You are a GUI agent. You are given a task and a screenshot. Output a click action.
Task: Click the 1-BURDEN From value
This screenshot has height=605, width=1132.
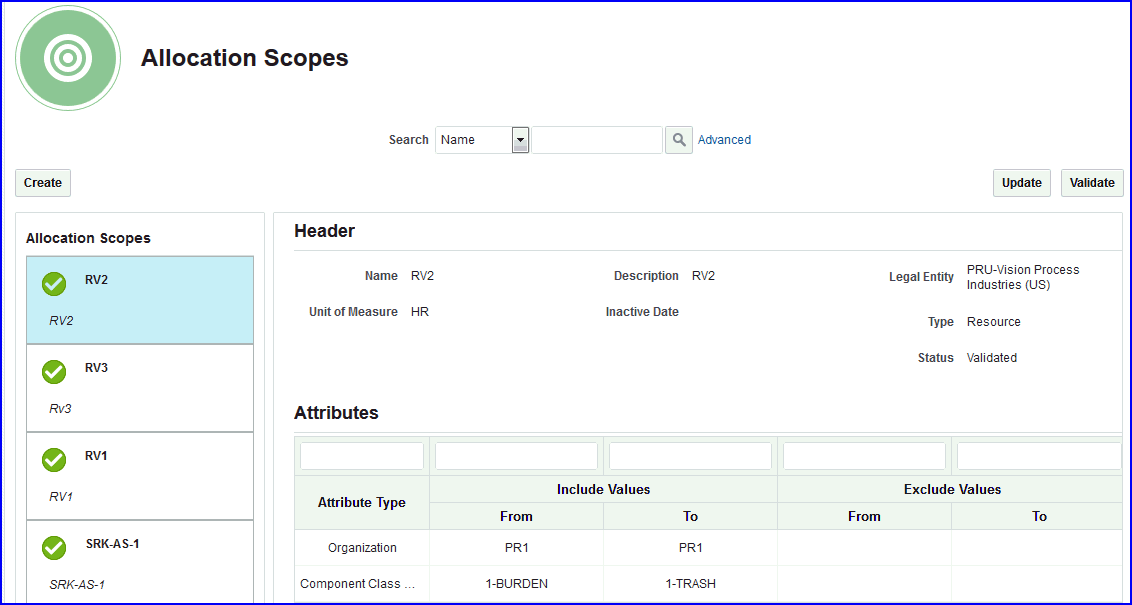tap(516, 583)
